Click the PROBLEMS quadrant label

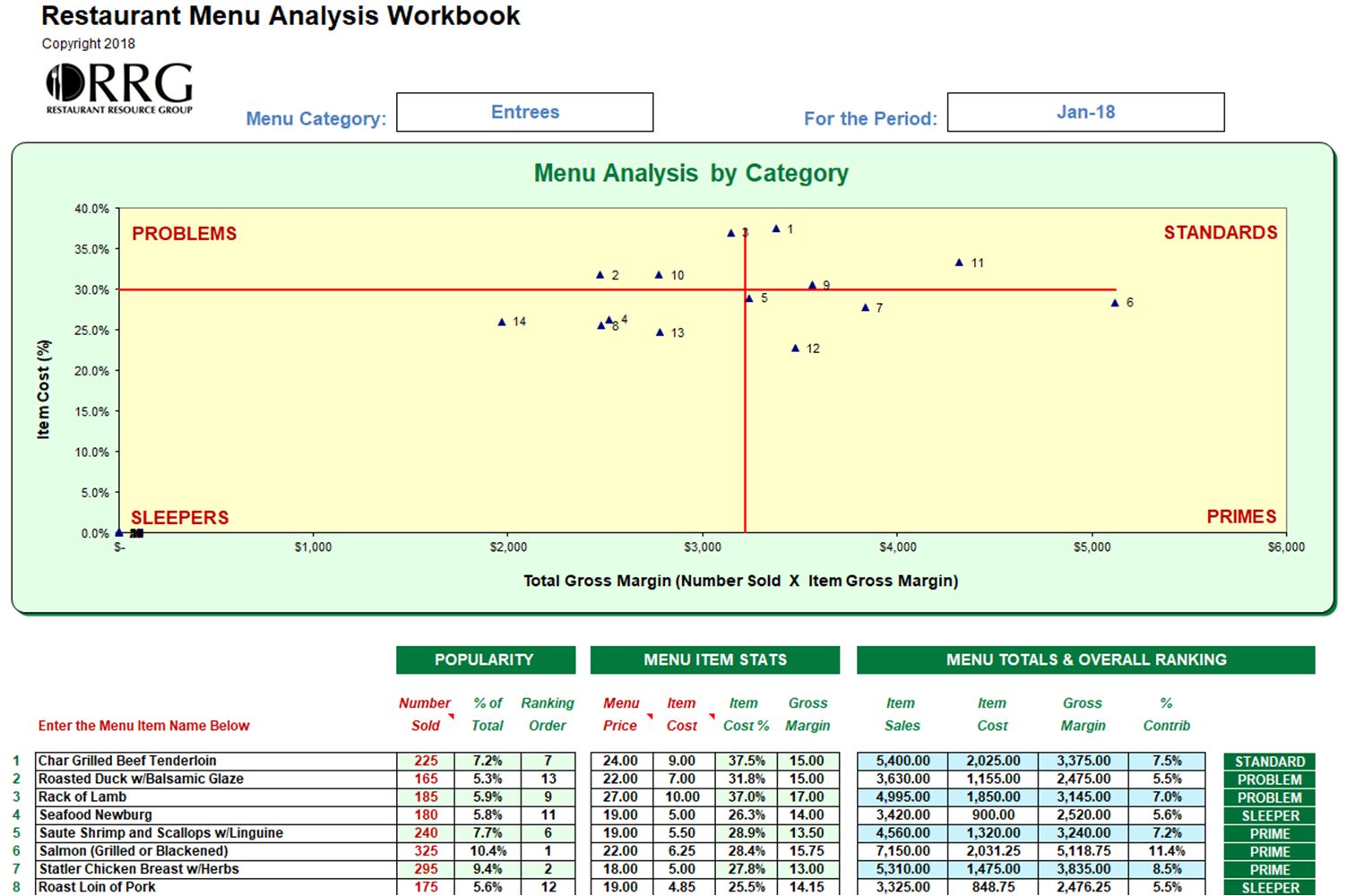click(x=184, y=233)
